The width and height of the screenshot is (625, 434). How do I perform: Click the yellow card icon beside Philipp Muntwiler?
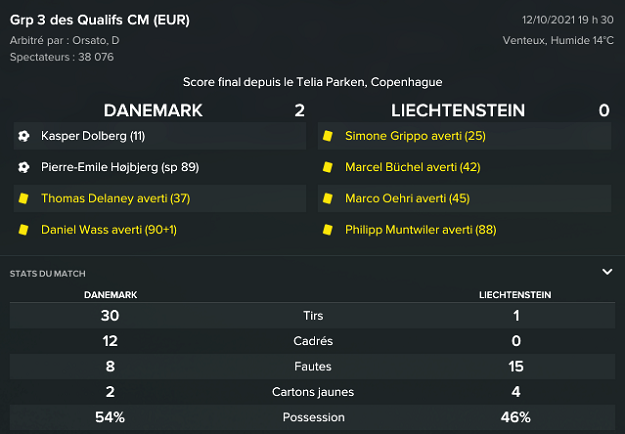click(327, 231)
